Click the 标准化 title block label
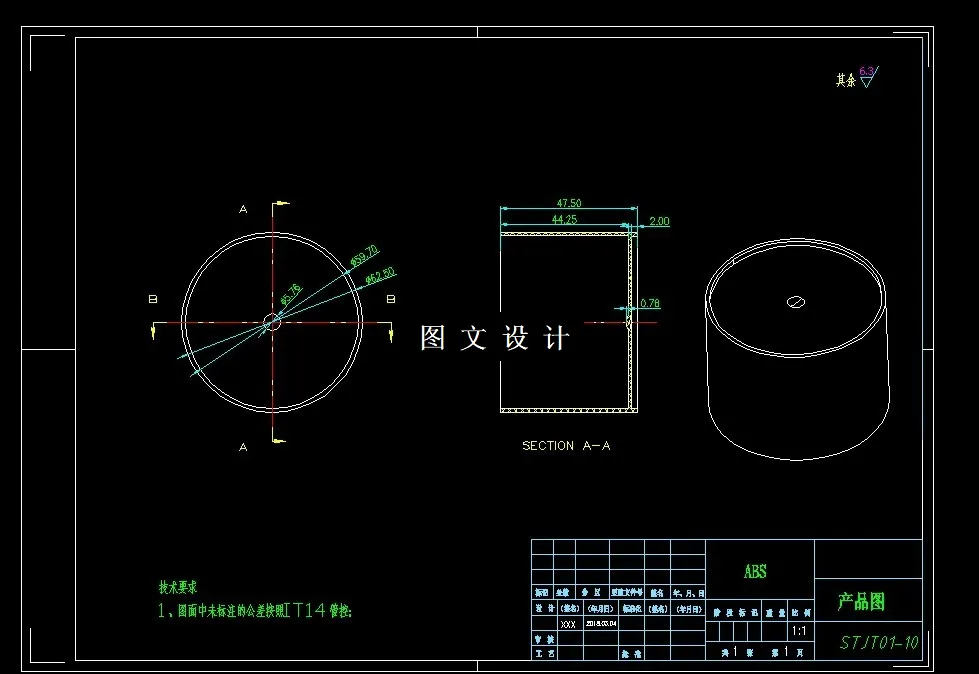Viewport: 979px width, 674px height. (632, 608)
